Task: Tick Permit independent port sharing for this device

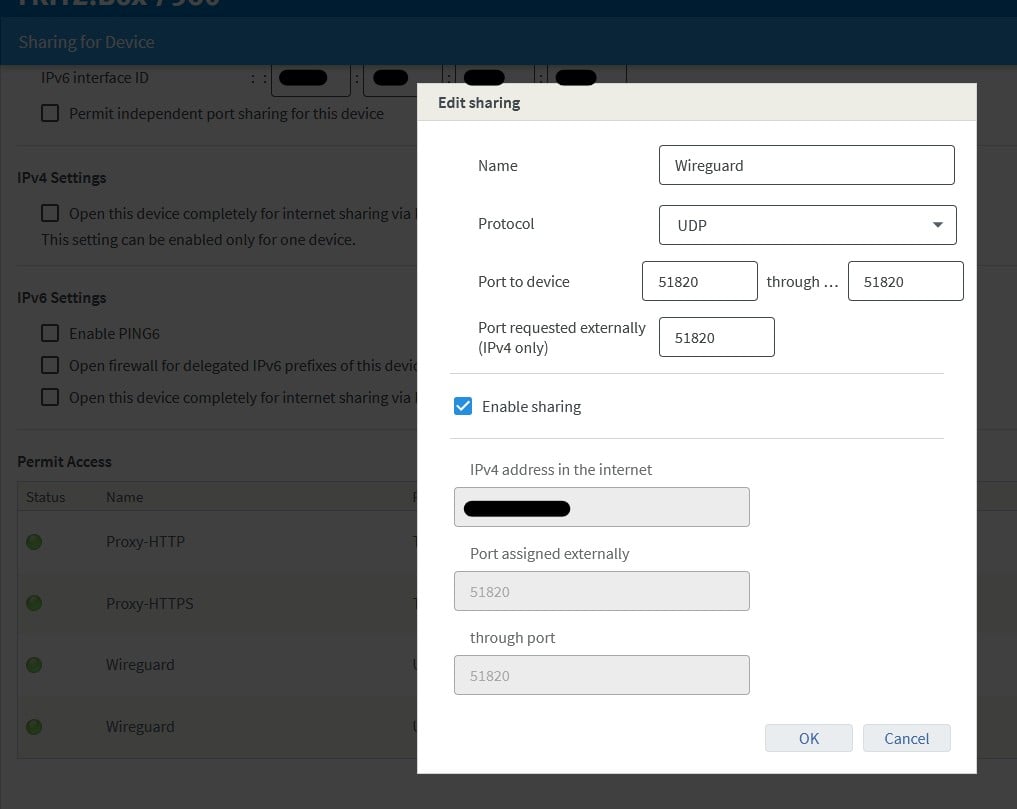Action: (50, 114)
